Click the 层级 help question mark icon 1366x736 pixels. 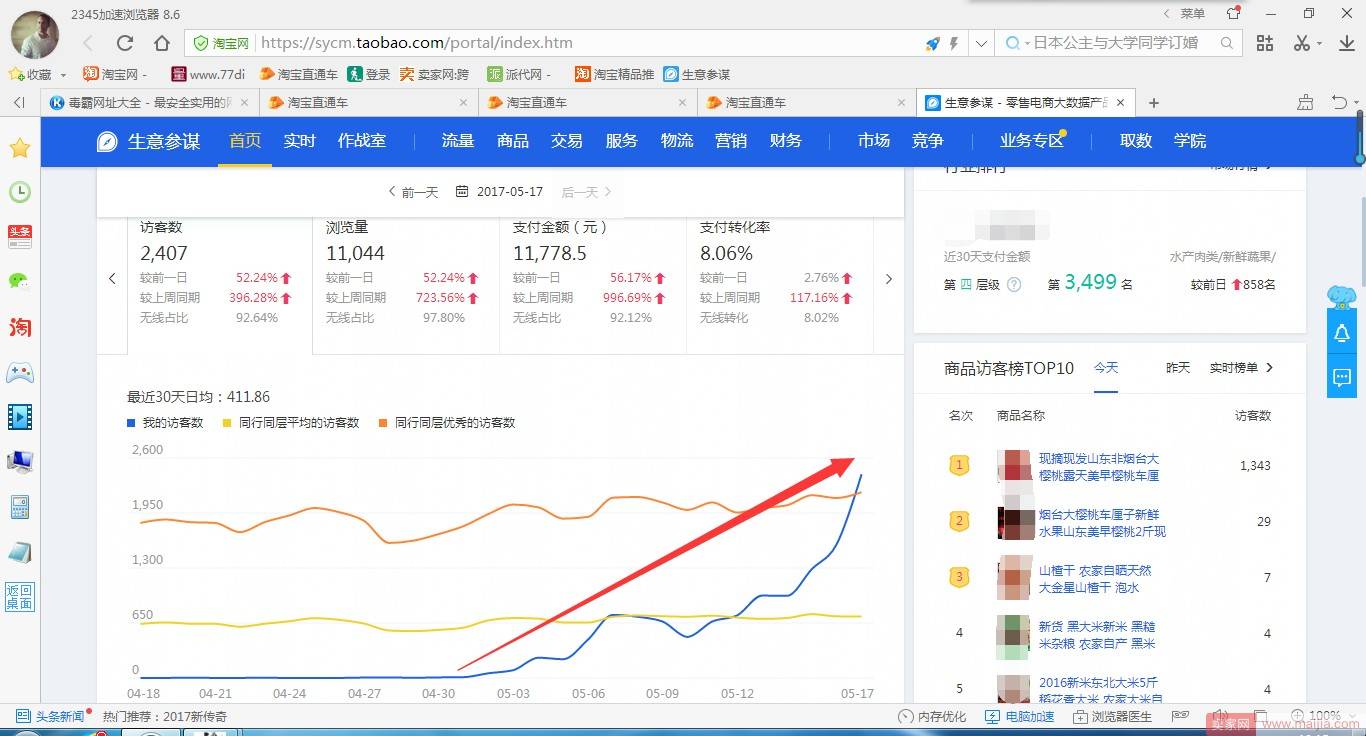click(1014, 285)
